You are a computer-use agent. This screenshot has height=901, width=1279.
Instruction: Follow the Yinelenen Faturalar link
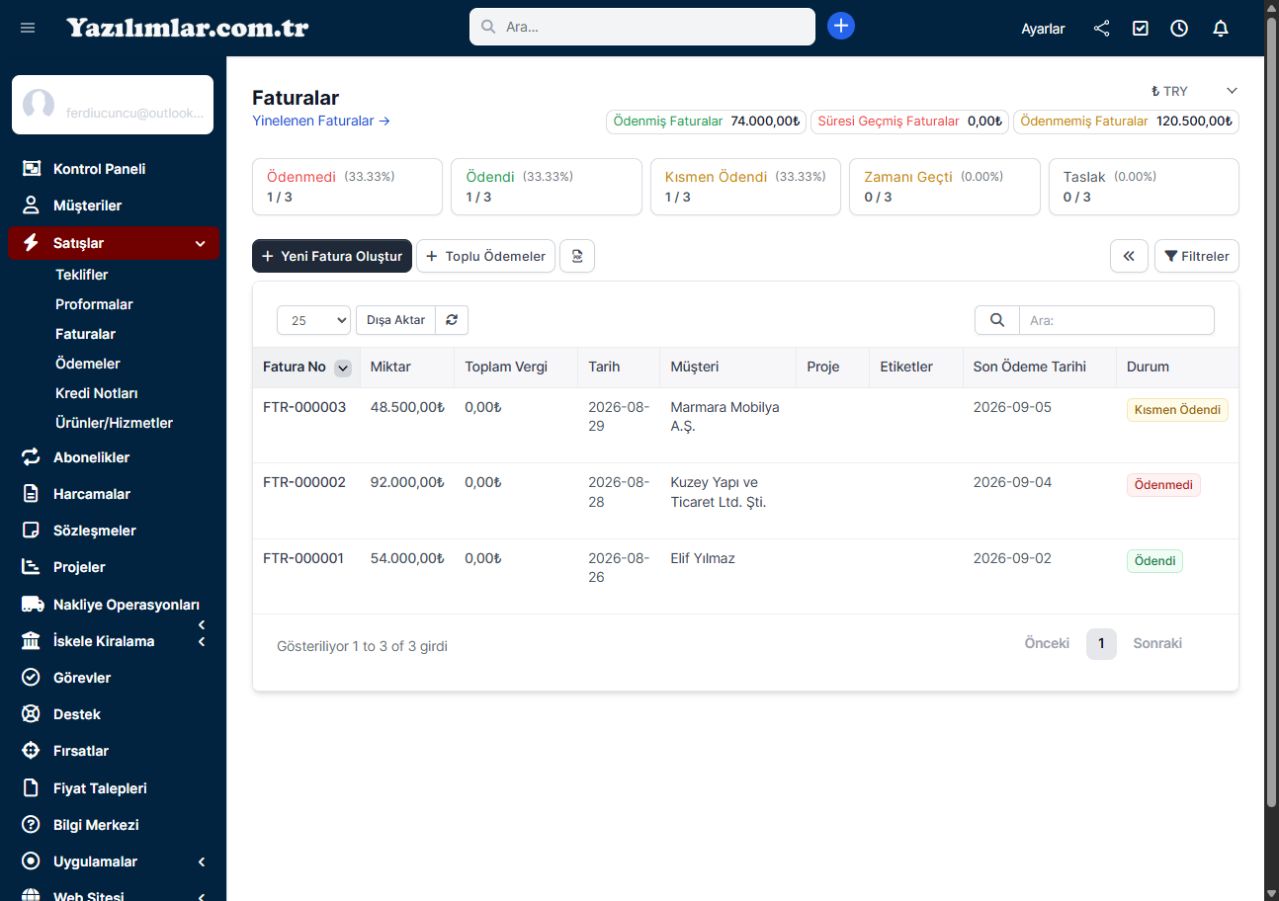321,121
